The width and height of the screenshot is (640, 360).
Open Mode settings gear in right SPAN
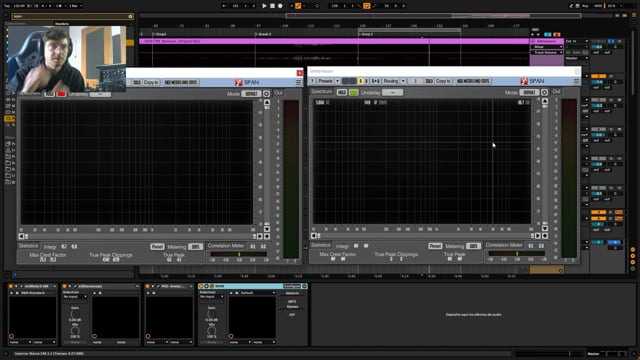[x=544, y=93]
